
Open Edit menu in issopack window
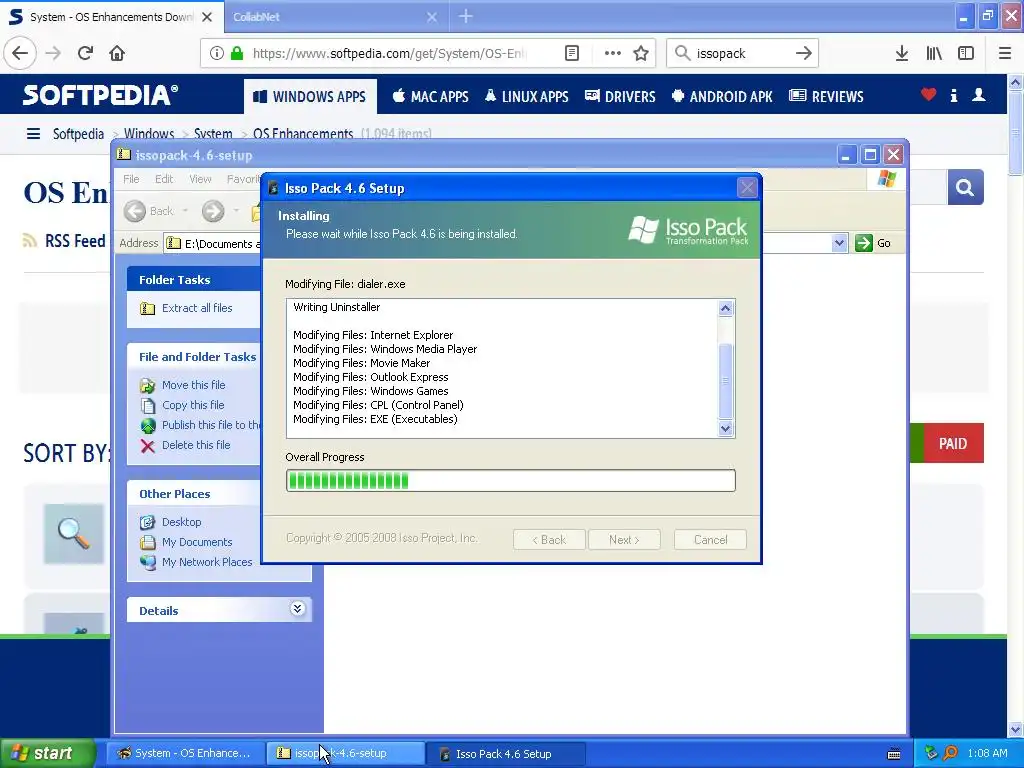164,179
